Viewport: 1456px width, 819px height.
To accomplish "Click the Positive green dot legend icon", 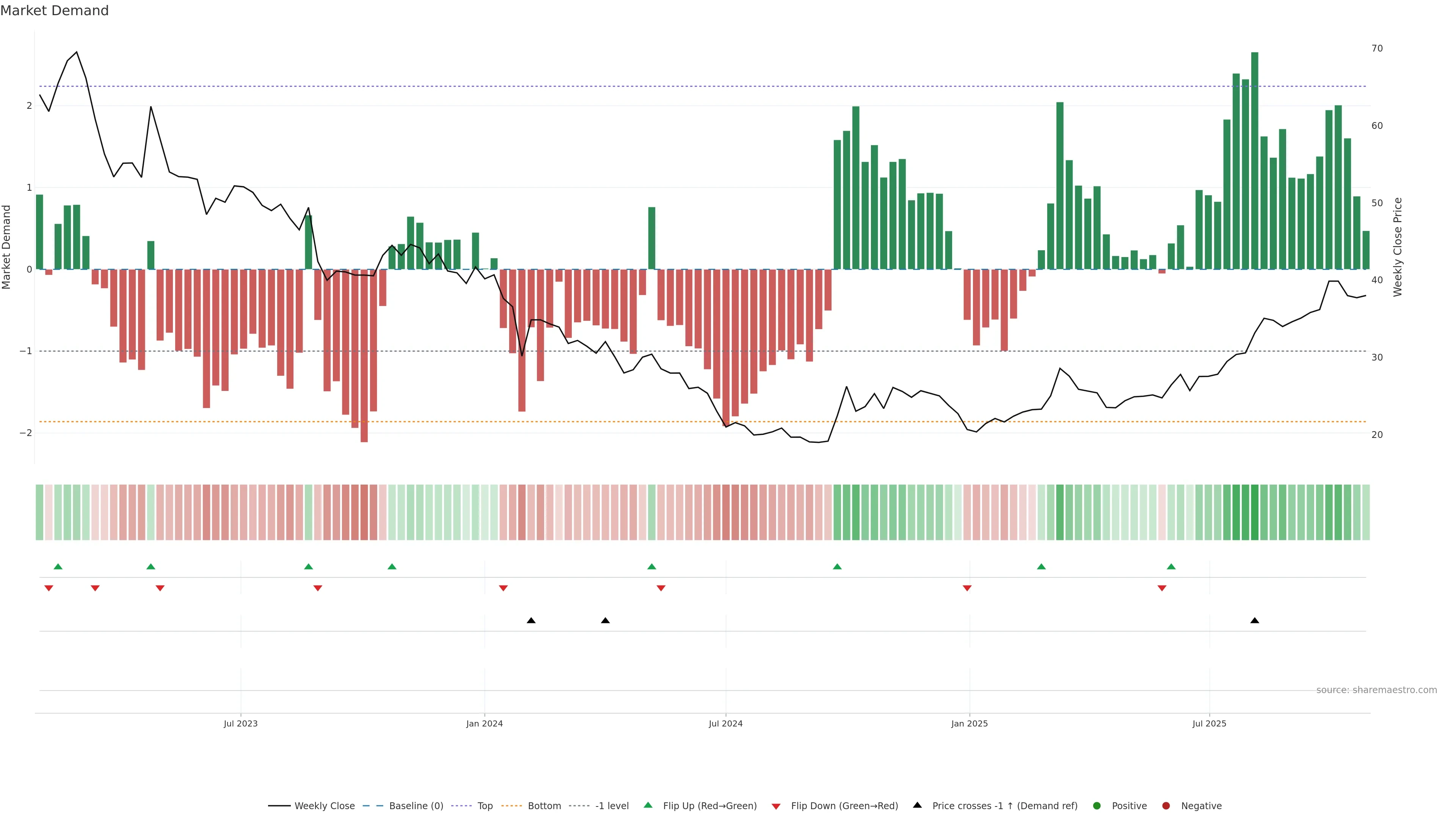I will click(1097, 805).
